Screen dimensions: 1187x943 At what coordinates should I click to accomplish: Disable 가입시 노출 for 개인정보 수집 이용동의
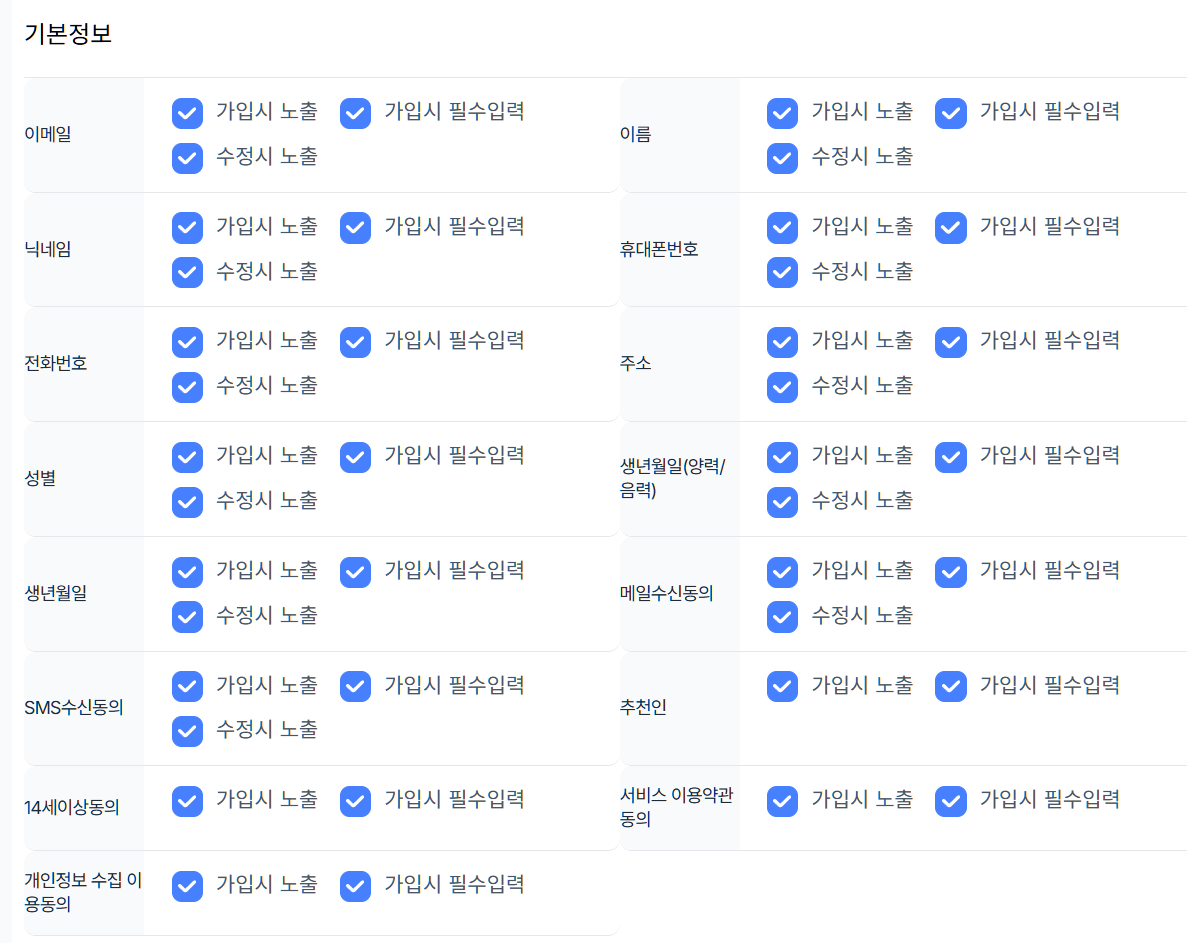tap(187, 886)
